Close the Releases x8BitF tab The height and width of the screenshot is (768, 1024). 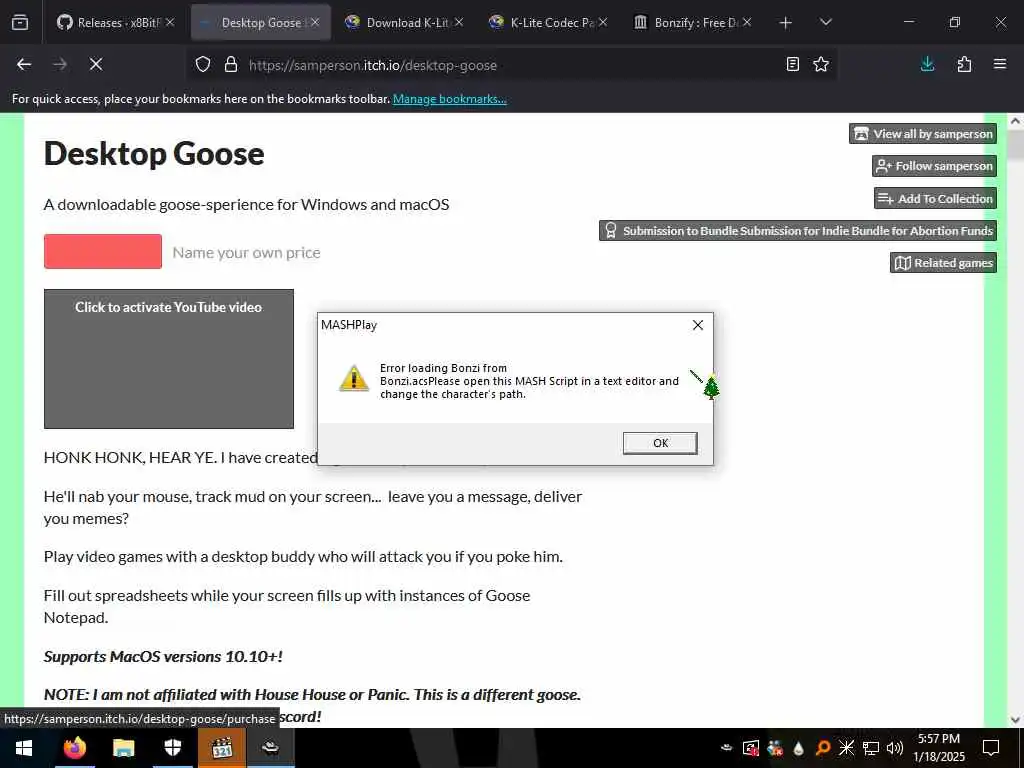pyautogui.click(x=170, y=22)
